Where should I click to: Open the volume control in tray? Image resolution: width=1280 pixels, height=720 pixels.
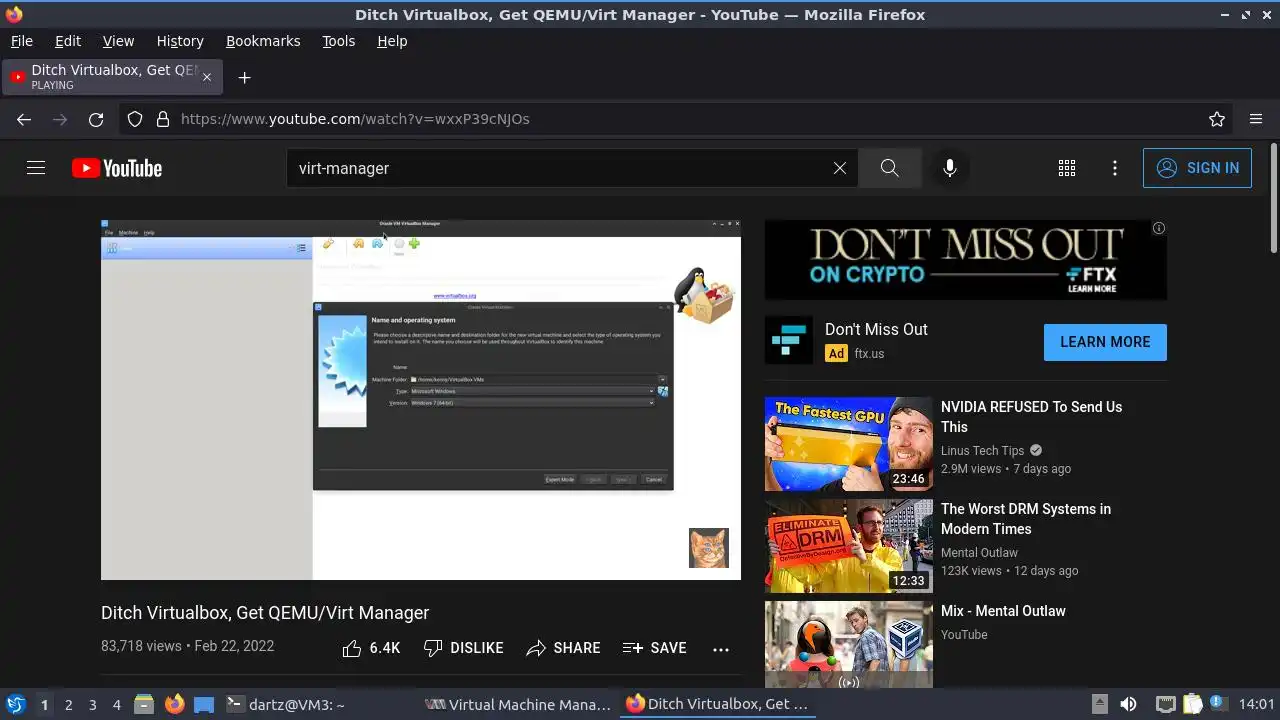(x=1128, y=704)
